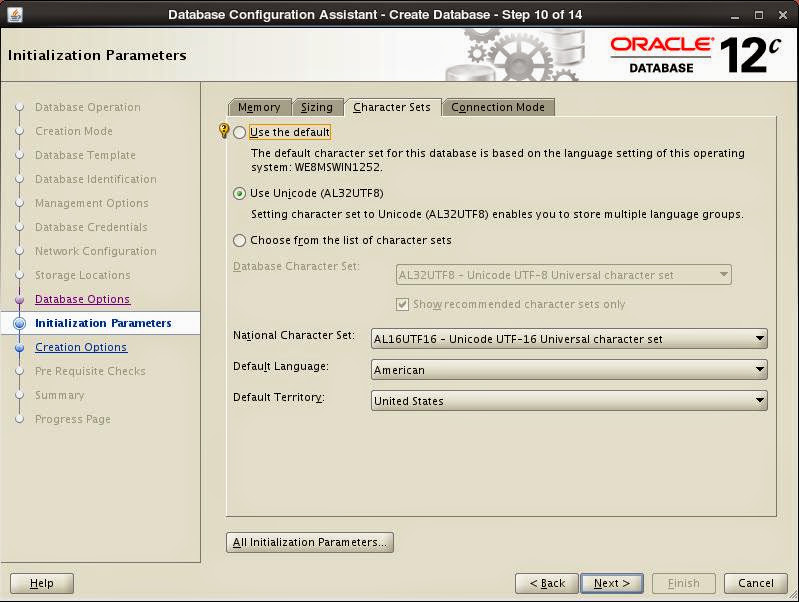
Task: Select Initialization Parameters step in sidebar
Action: click(103, 323)
